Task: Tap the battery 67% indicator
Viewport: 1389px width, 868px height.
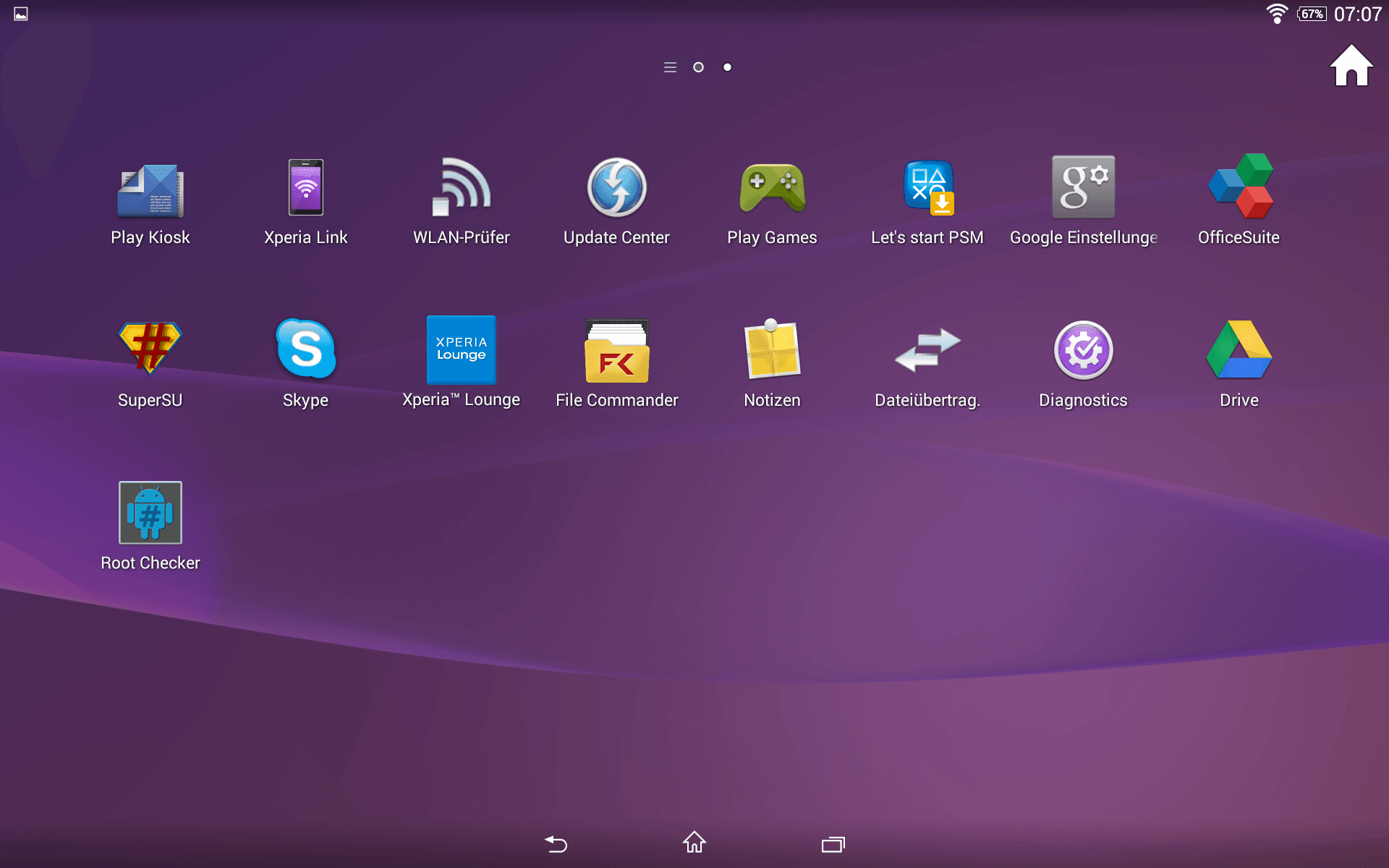Action: pos(1312,14)
